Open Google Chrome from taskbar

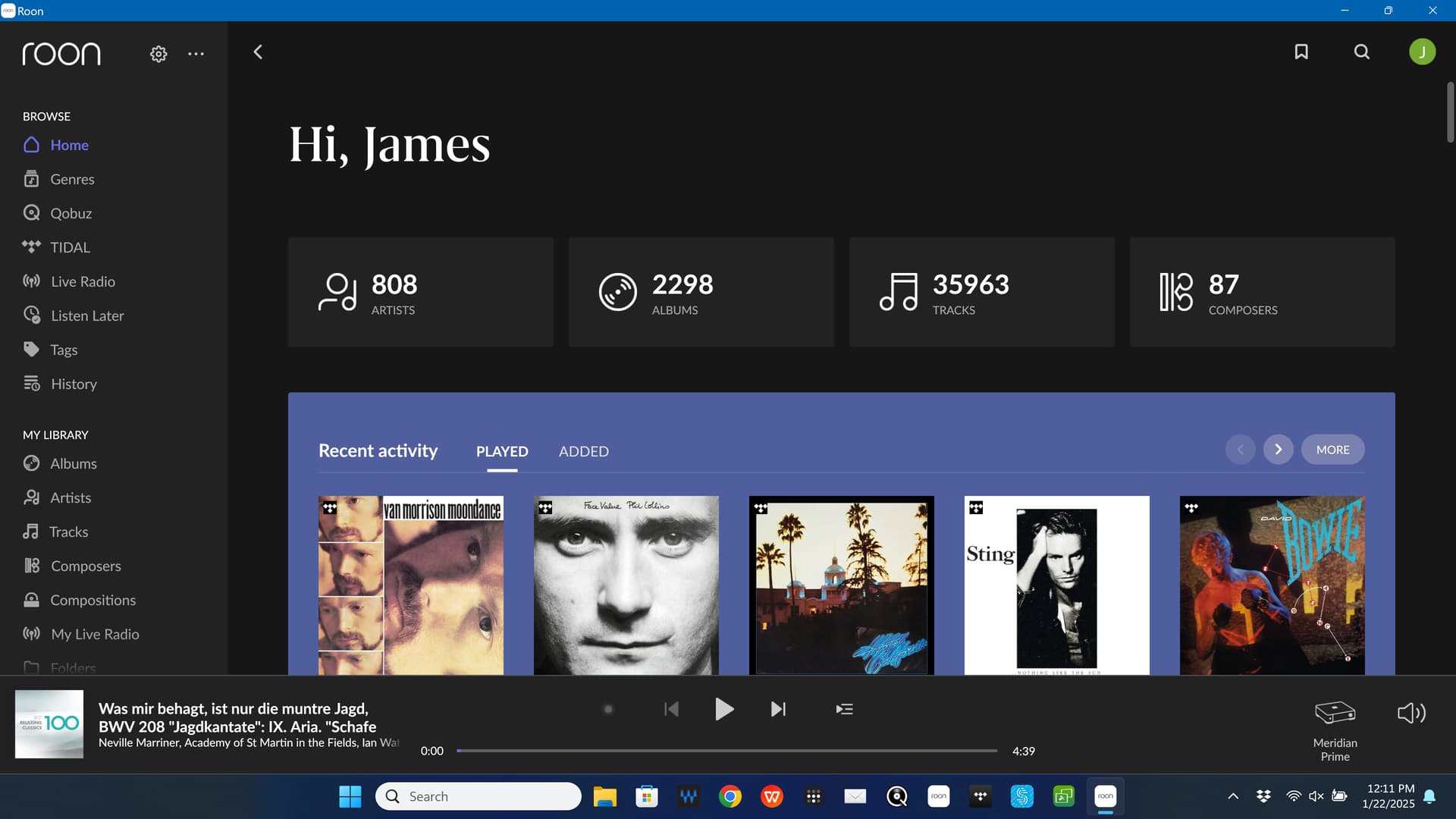pyautogui.click(x=730, y=796)
